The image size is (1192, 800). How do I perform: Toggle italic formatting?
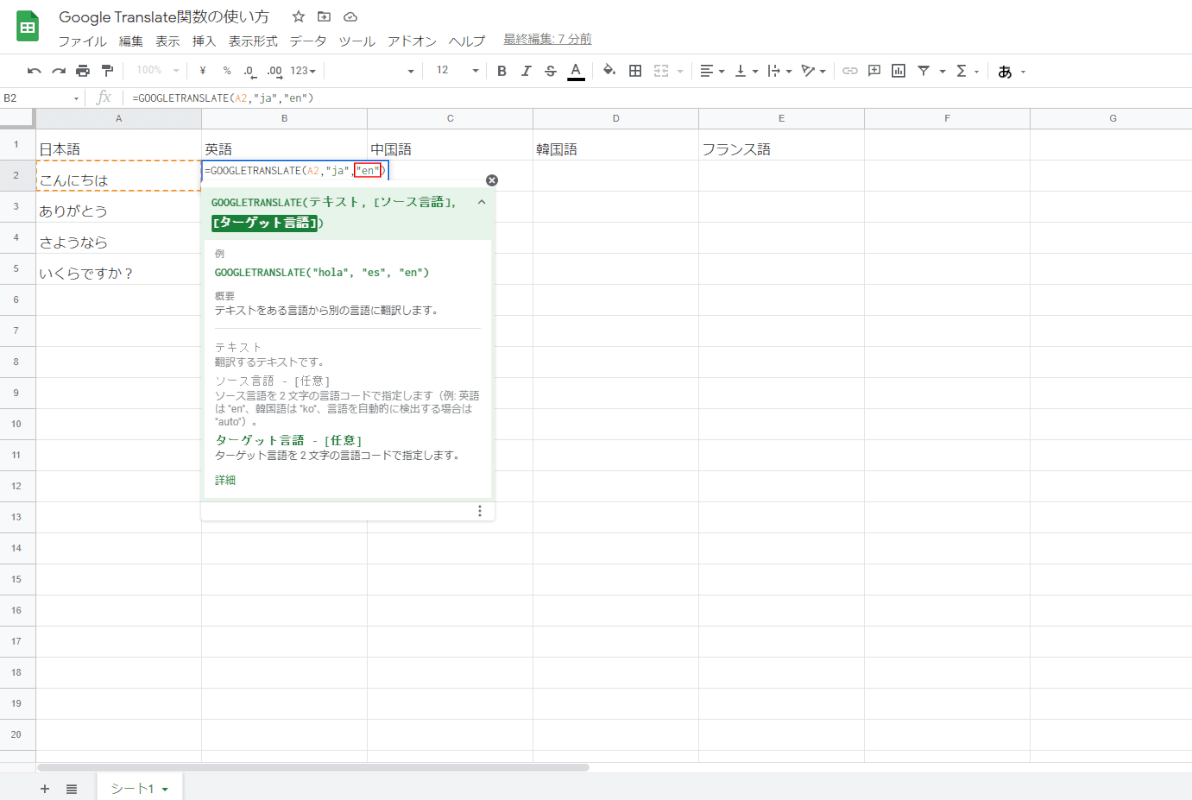526,71
